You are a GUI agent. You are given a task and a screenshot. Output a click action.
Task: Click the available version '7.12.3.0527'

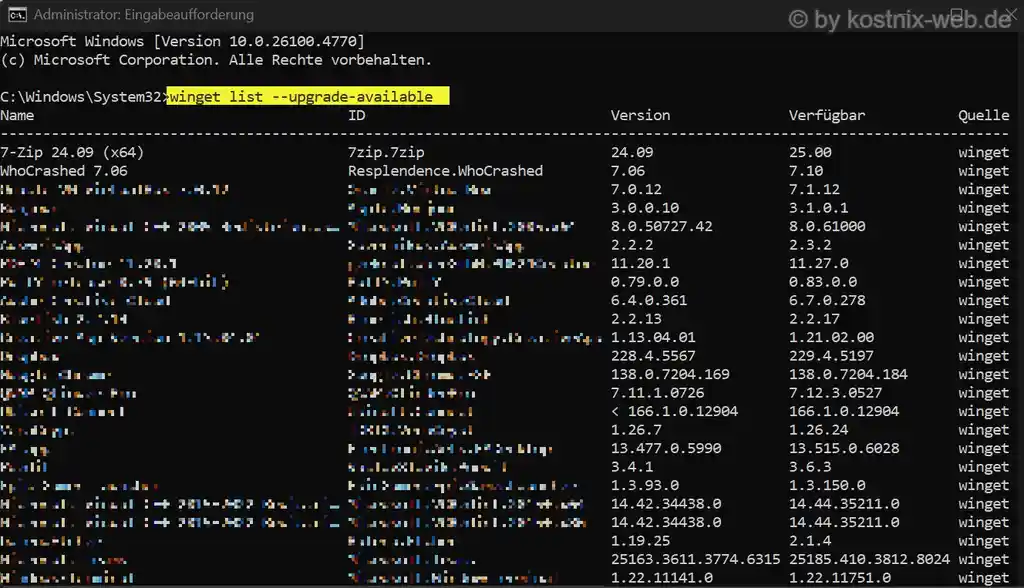click(x=835, y=393)
